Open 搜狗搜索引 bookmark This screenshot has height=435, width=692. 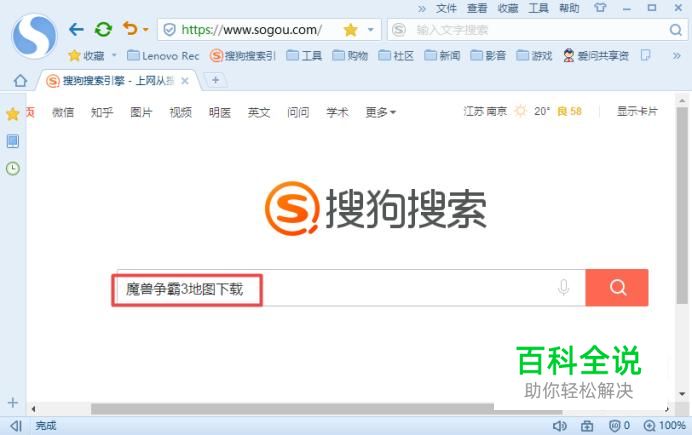[243, 56]
